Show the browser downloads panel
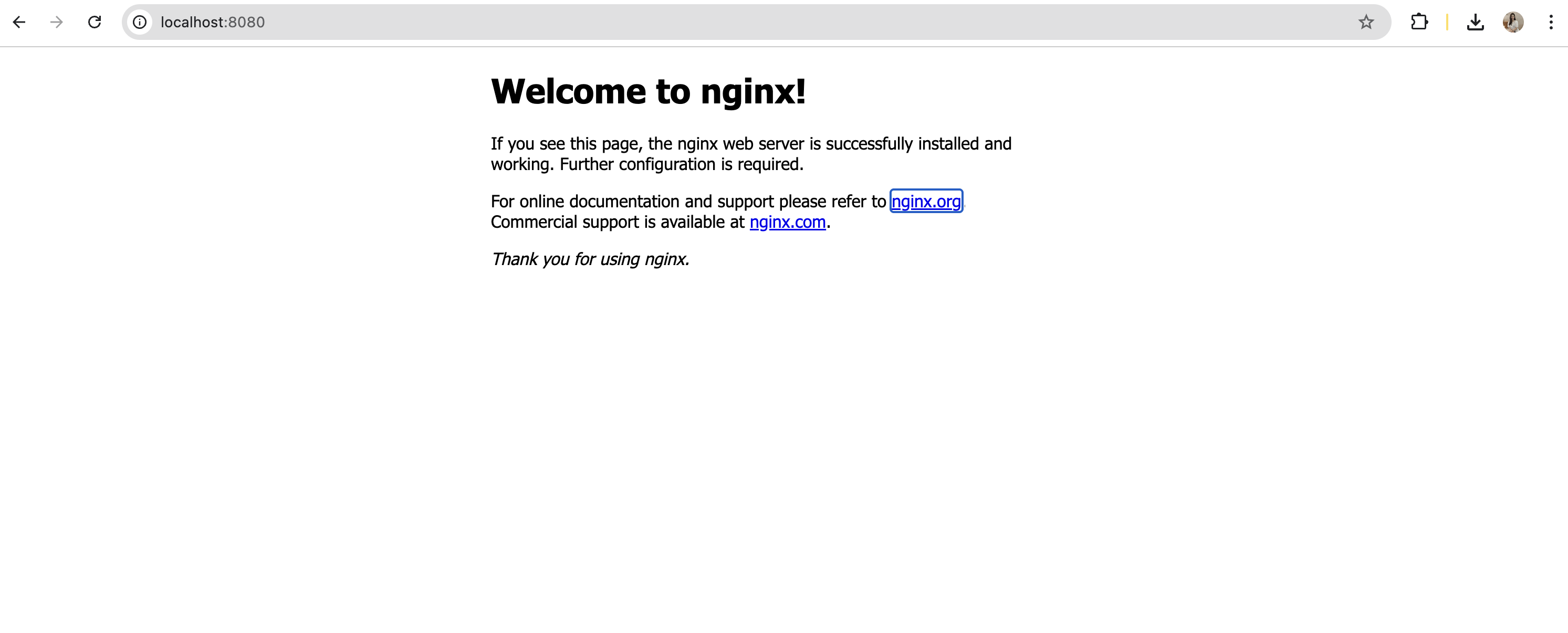Screen dimensions: 1568x633 [1475, 23]
